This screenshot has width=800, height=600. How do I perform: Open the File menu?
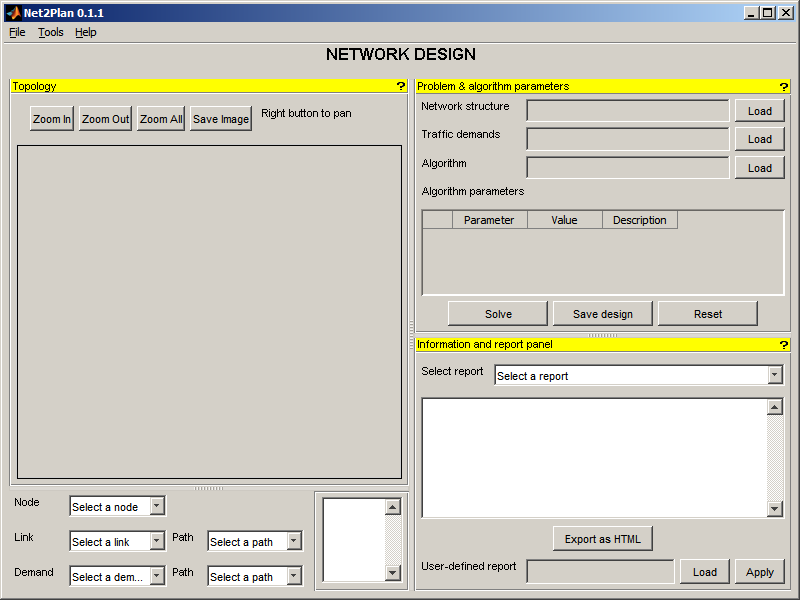click(x=17, y=32)
